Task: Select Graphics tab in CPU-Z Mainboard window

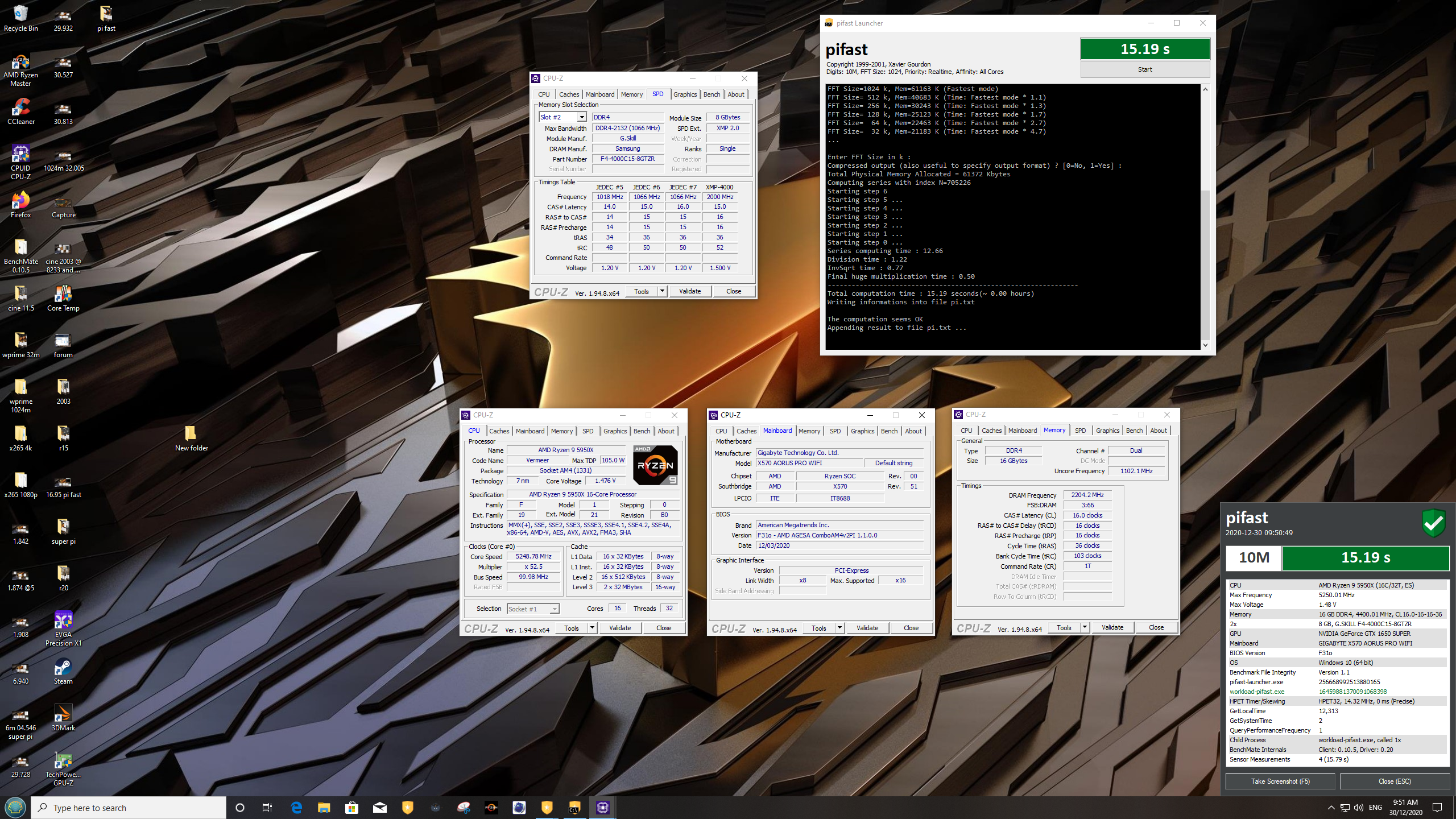Action: tap(862, 431)
